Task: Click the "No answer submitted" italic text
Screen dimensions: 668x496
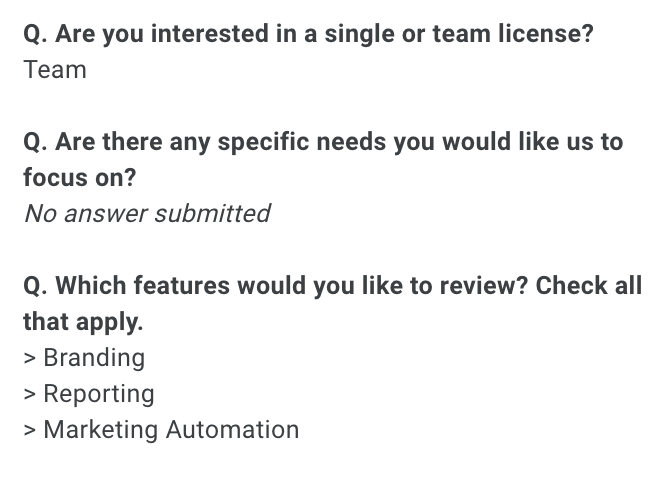Action: tap(147, 214)
